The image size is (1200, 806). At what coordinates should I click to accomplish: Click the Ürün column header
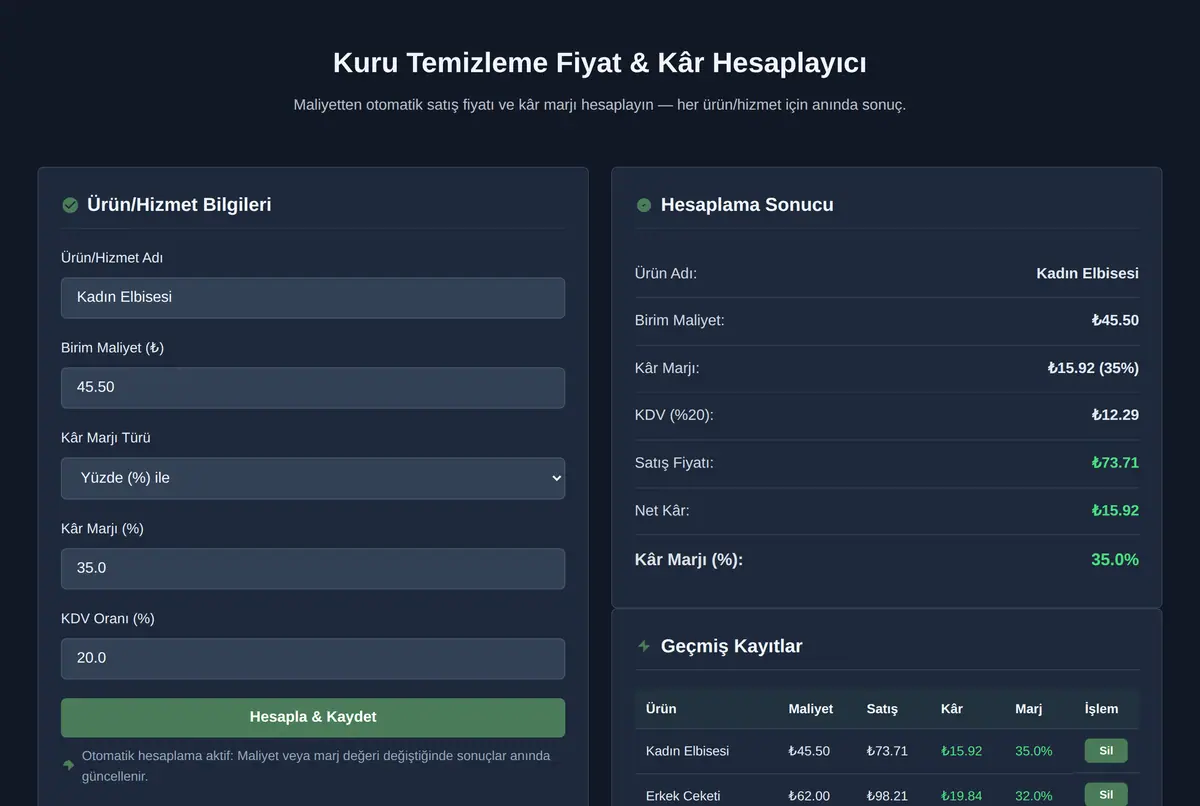661,709
